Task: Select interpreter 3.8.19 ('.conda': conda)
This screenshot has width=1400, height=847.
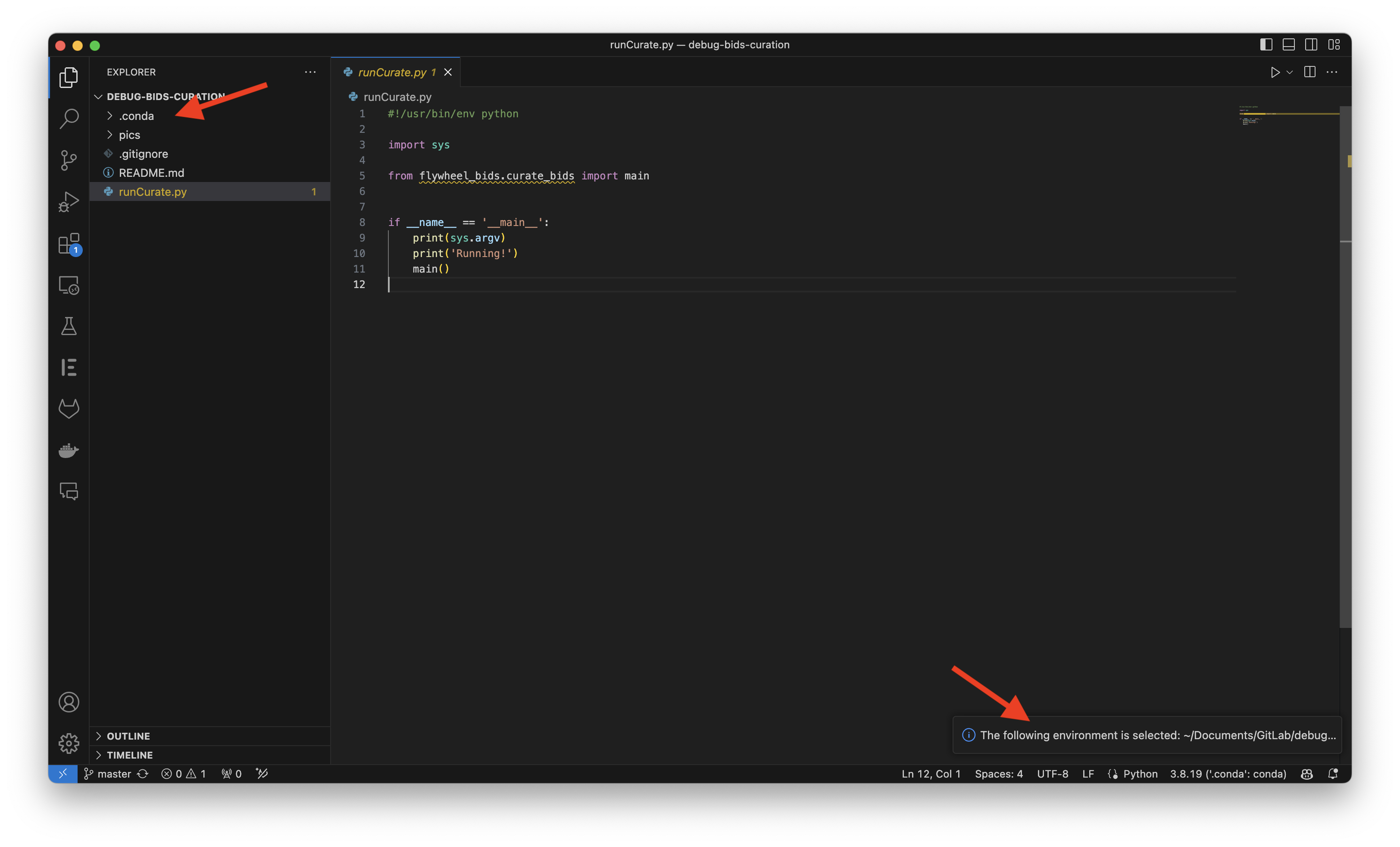Action: [x=1228, y=774]
